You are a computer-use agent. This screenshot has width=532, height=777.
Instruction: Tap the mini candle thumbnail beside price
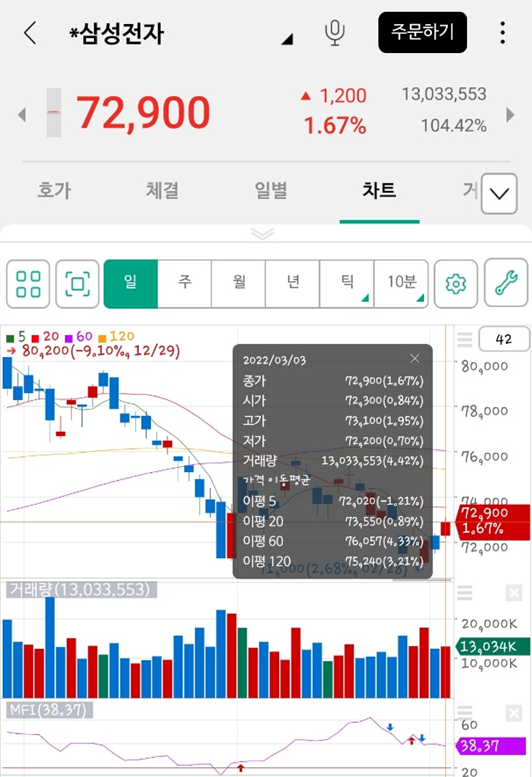tap(53, 112)
